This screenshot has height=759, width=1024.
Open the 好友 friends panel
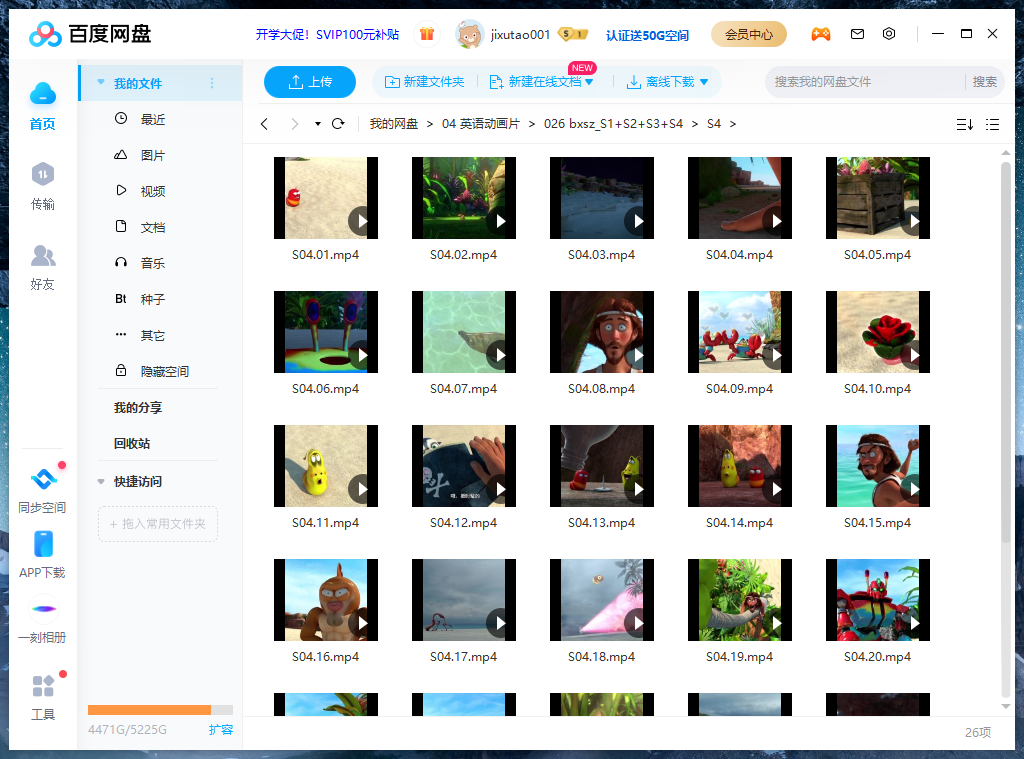click(42, 267)
